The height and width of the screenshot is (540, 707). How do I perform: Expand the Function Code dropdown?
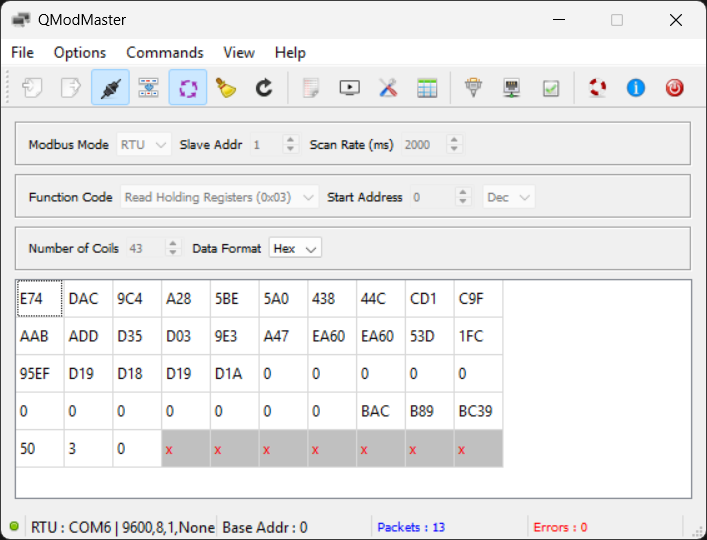(x=220, y=197)
